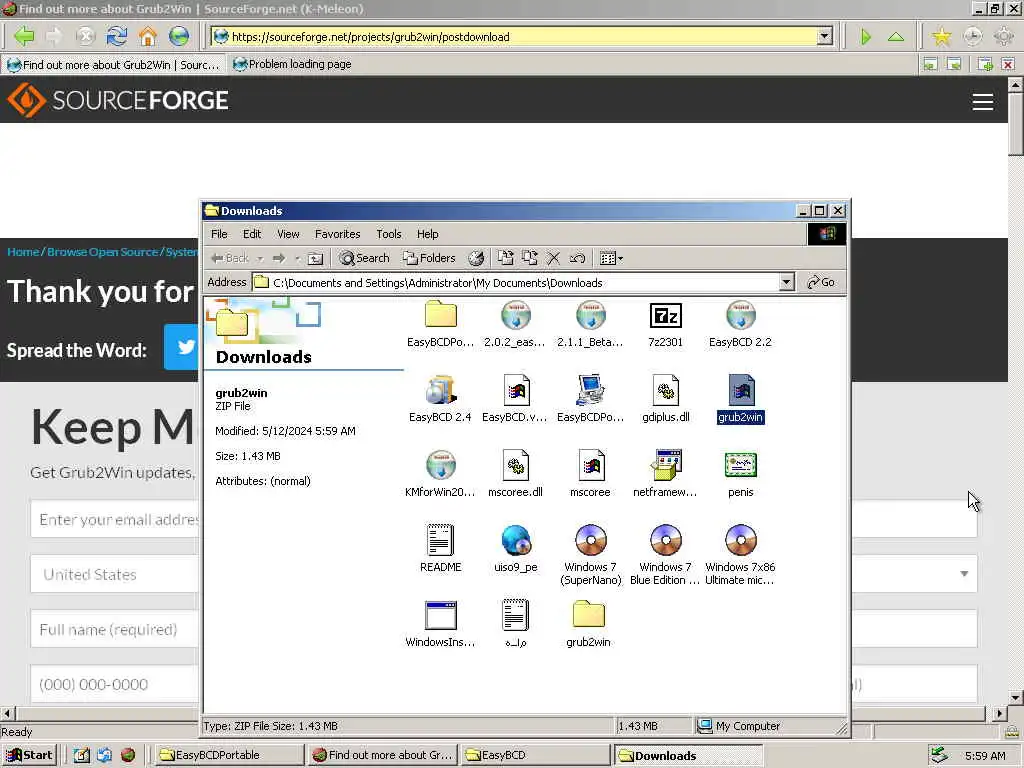Open the File menu in Downloads window
Screen dimensions: 1024x768
tap(219, 234)
